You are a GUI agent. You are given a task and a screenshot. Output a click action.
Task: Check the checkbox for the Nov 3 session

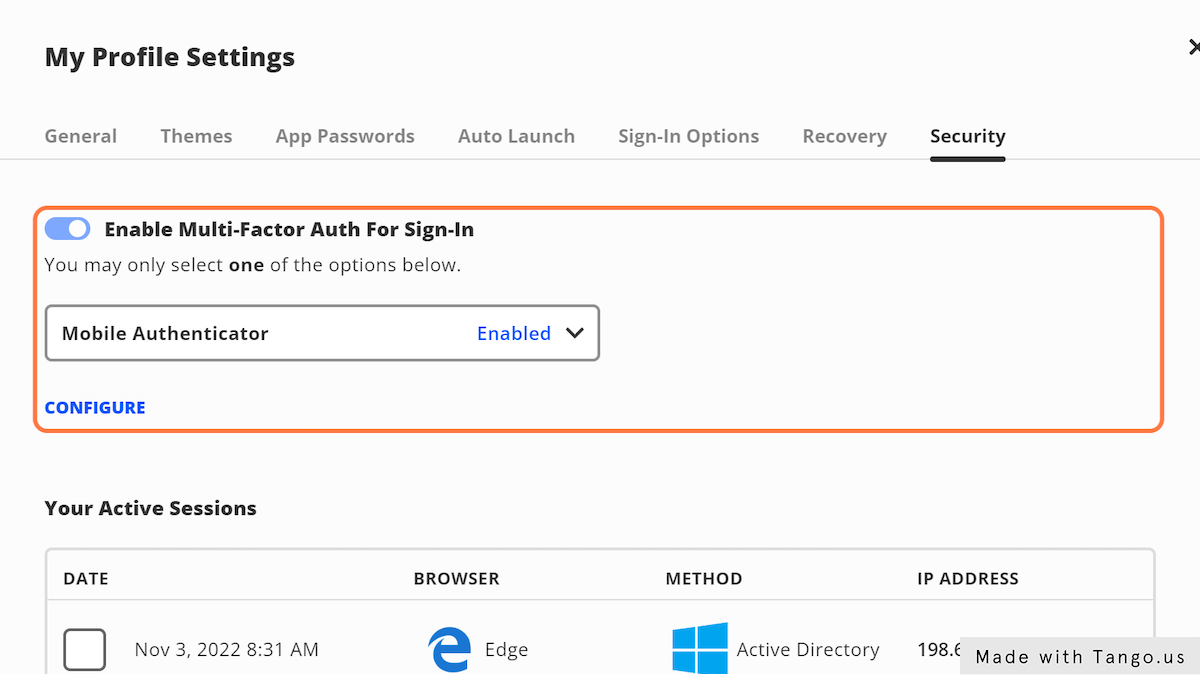(84, 649)
